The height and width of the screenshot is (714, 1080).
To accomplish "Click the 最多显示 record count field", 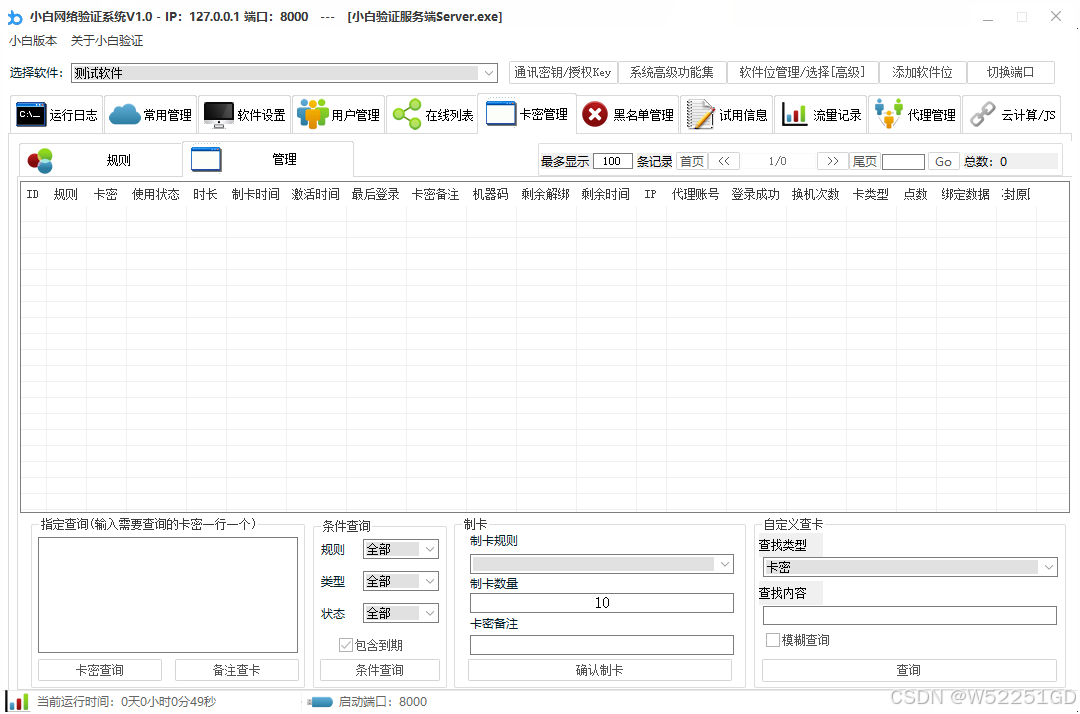I will click(612, 161).
